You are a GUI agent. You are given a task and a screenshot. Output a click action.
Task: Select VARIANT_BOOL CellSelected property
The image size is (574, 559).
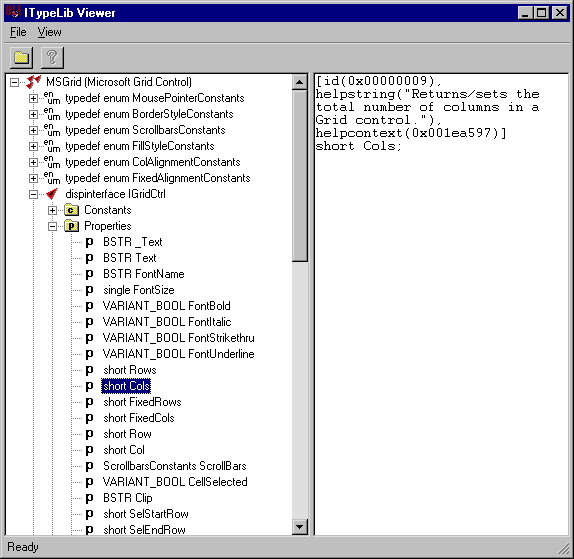tap(175, 482)
